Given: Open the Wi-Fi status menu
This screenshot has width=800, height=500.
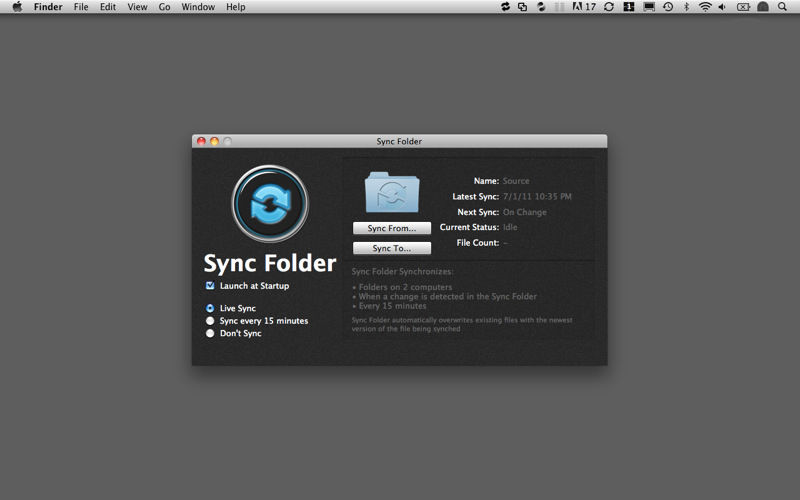Looking at the screenshot, I should pos(705,7).
